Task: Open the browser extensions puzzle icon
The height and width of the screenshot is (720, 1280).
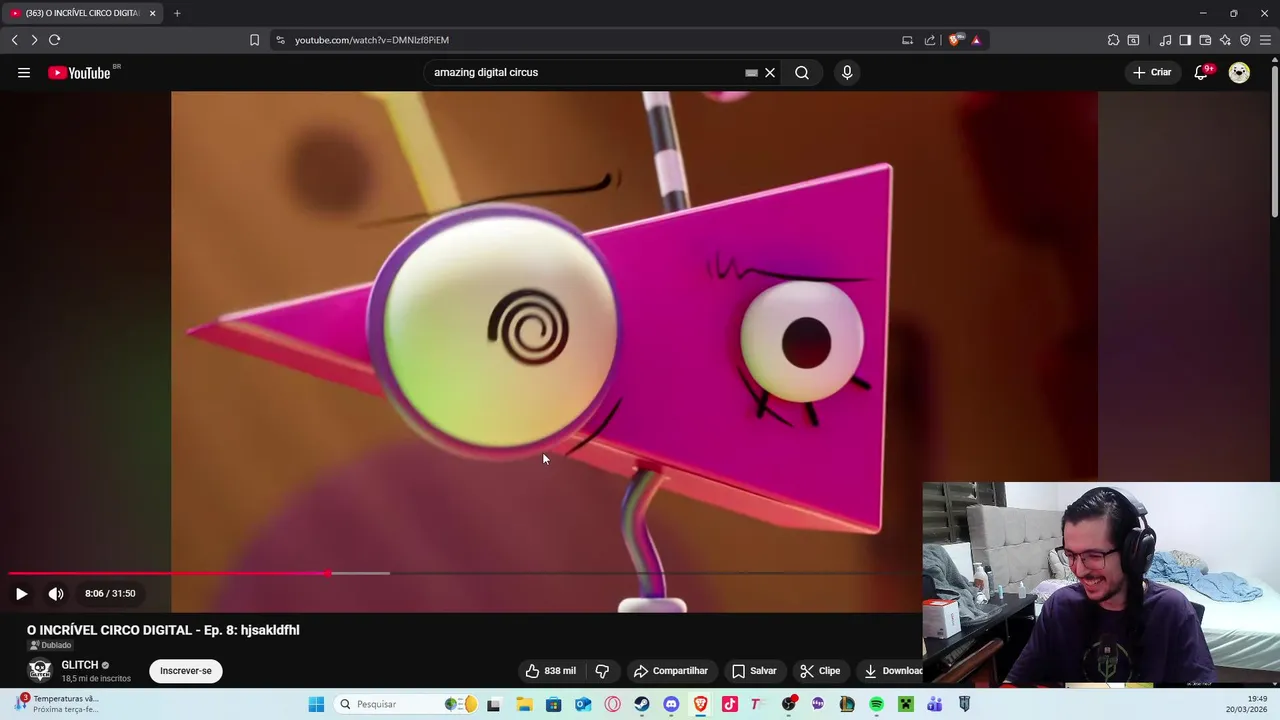Action: pyautogui.click(x=1113, y=40)
